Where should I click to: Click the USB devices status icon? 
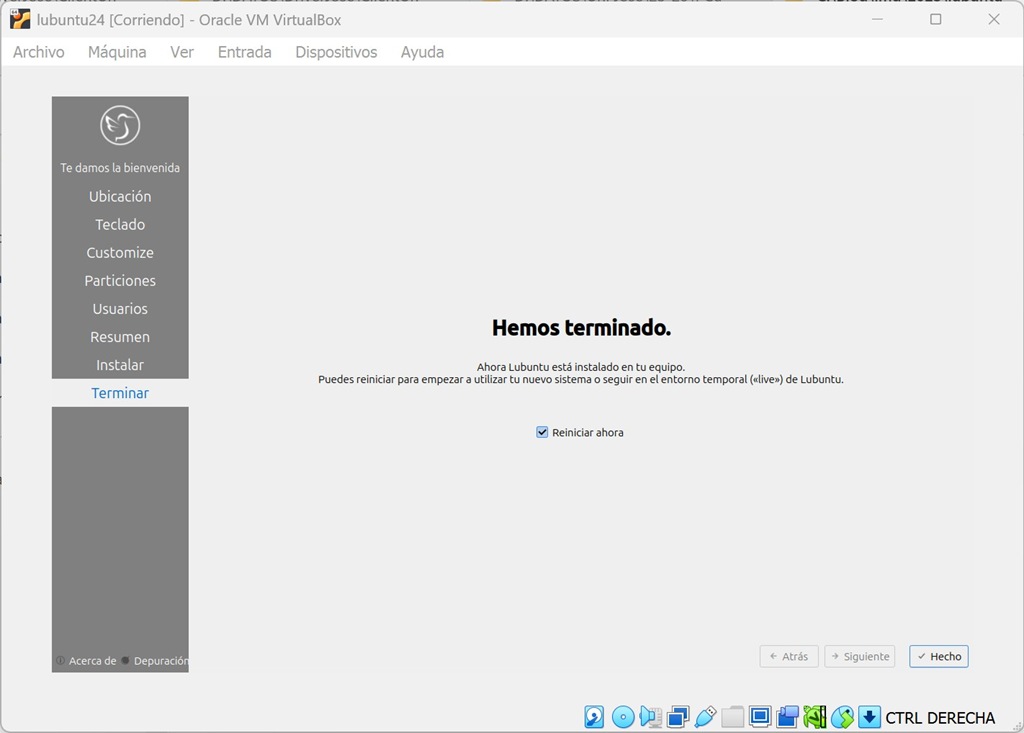point(706,717)
